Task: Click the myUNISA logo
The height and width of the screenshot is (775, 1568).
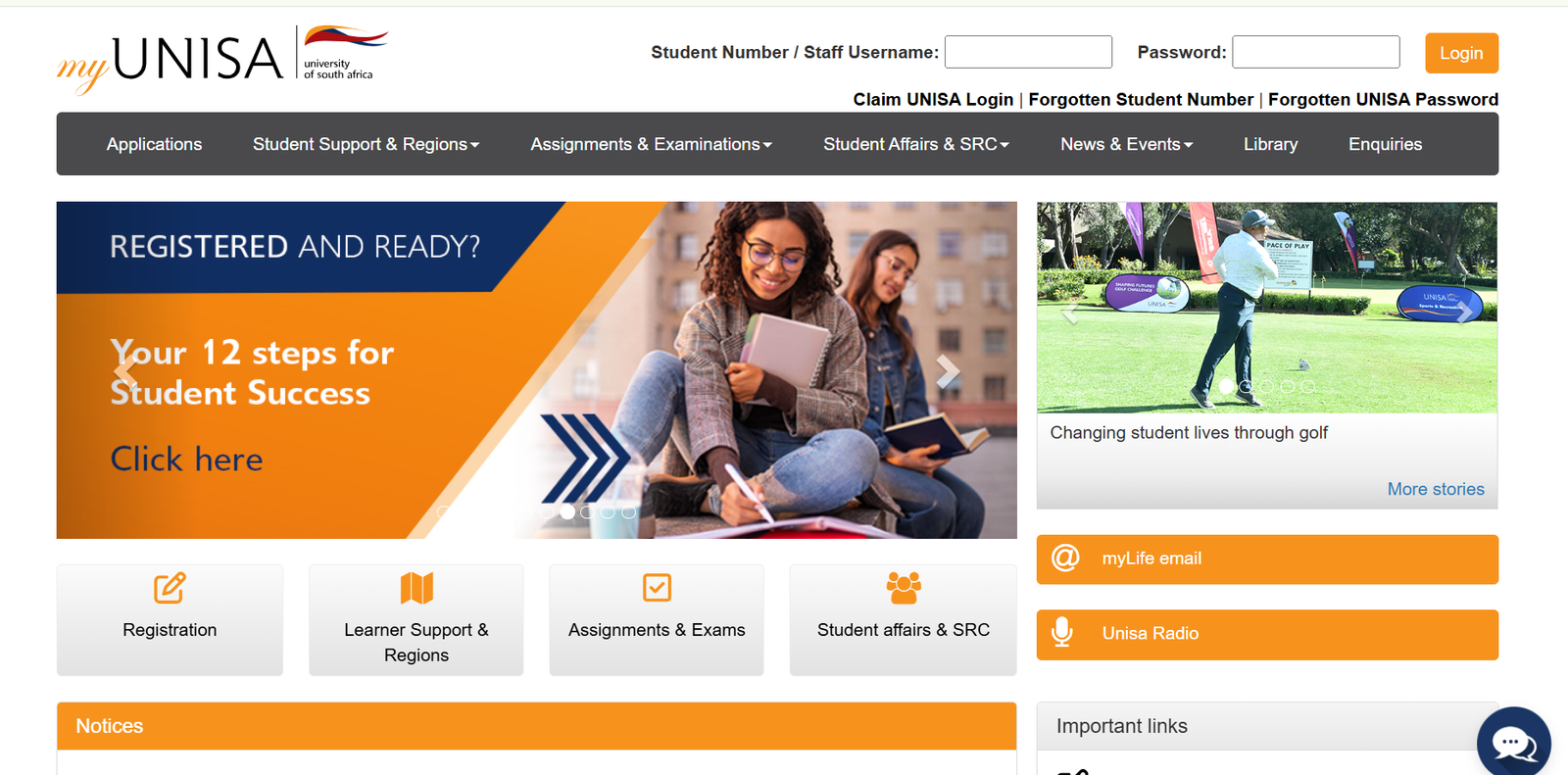Action: [x=222, y=59]
